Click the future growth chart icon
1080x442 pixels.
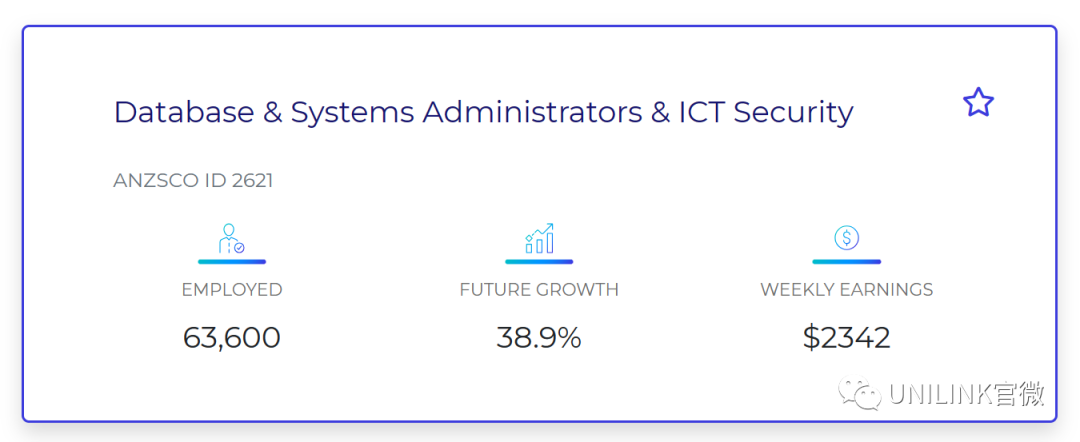tap(539, 238)
